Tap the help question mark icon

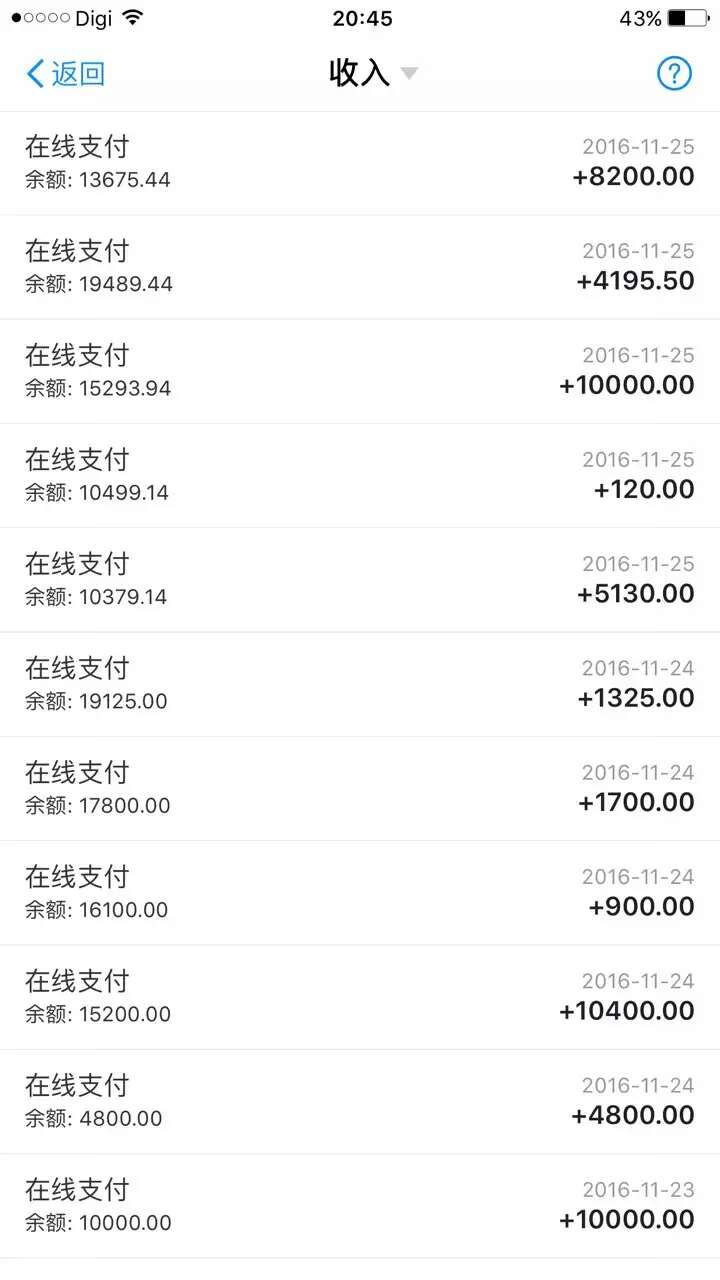coord(674,73)
